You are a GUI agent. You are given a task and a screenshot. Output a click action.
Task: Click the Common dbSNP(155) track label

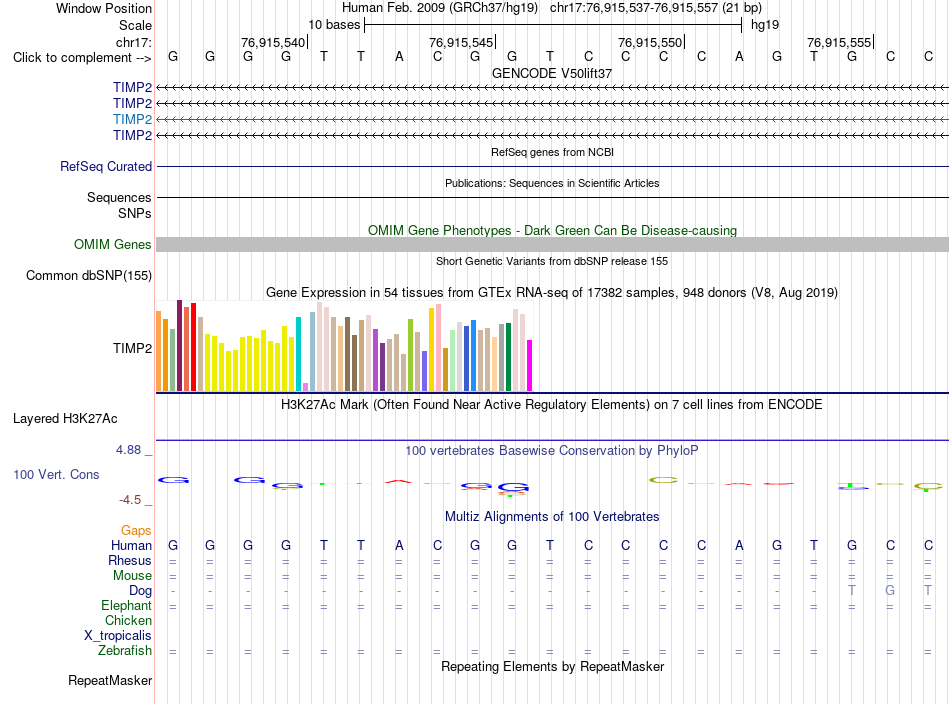tap(88, 276)
